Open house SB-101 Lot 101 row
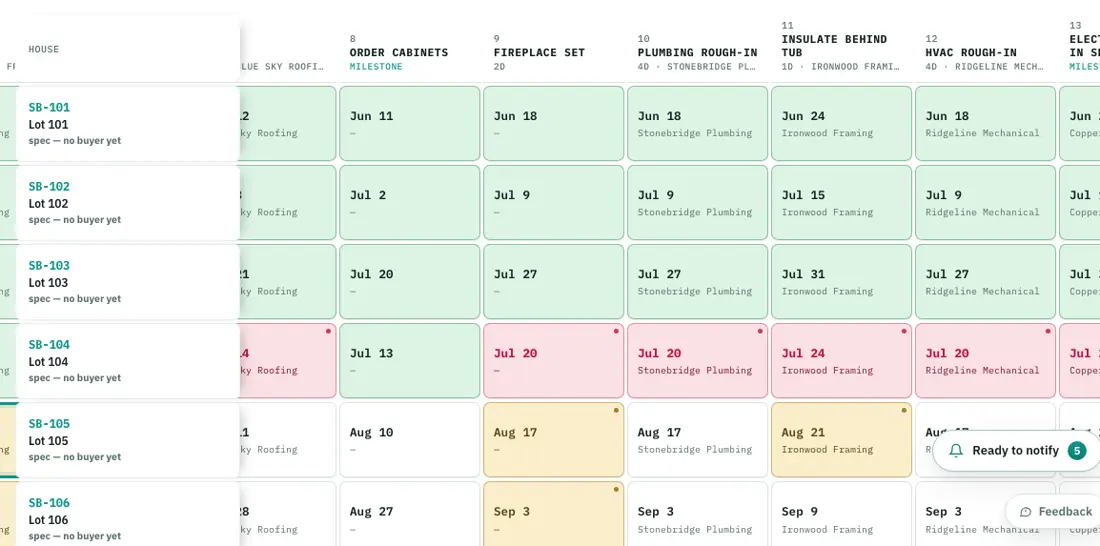The width and height of the screenshot is (1100, 546). [x=128, y=124]
